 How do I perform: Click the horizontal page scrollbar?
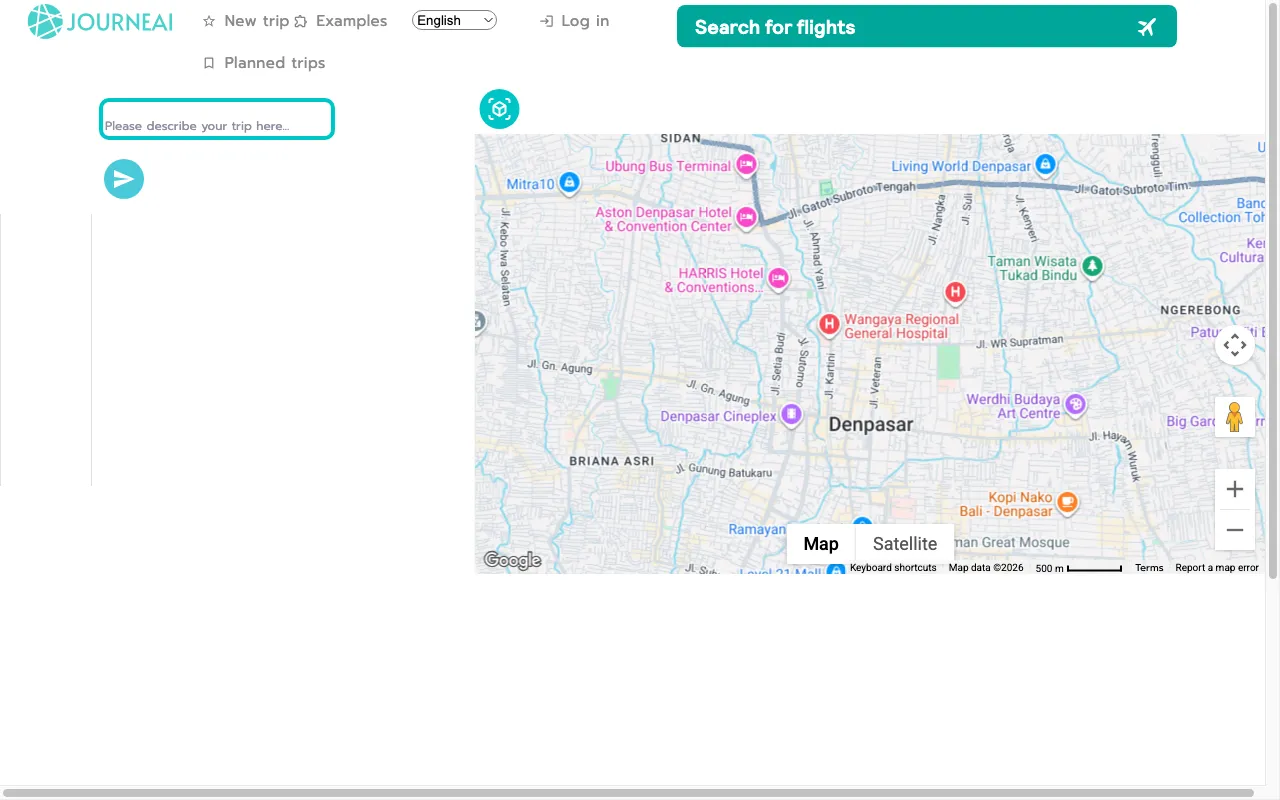630,793
